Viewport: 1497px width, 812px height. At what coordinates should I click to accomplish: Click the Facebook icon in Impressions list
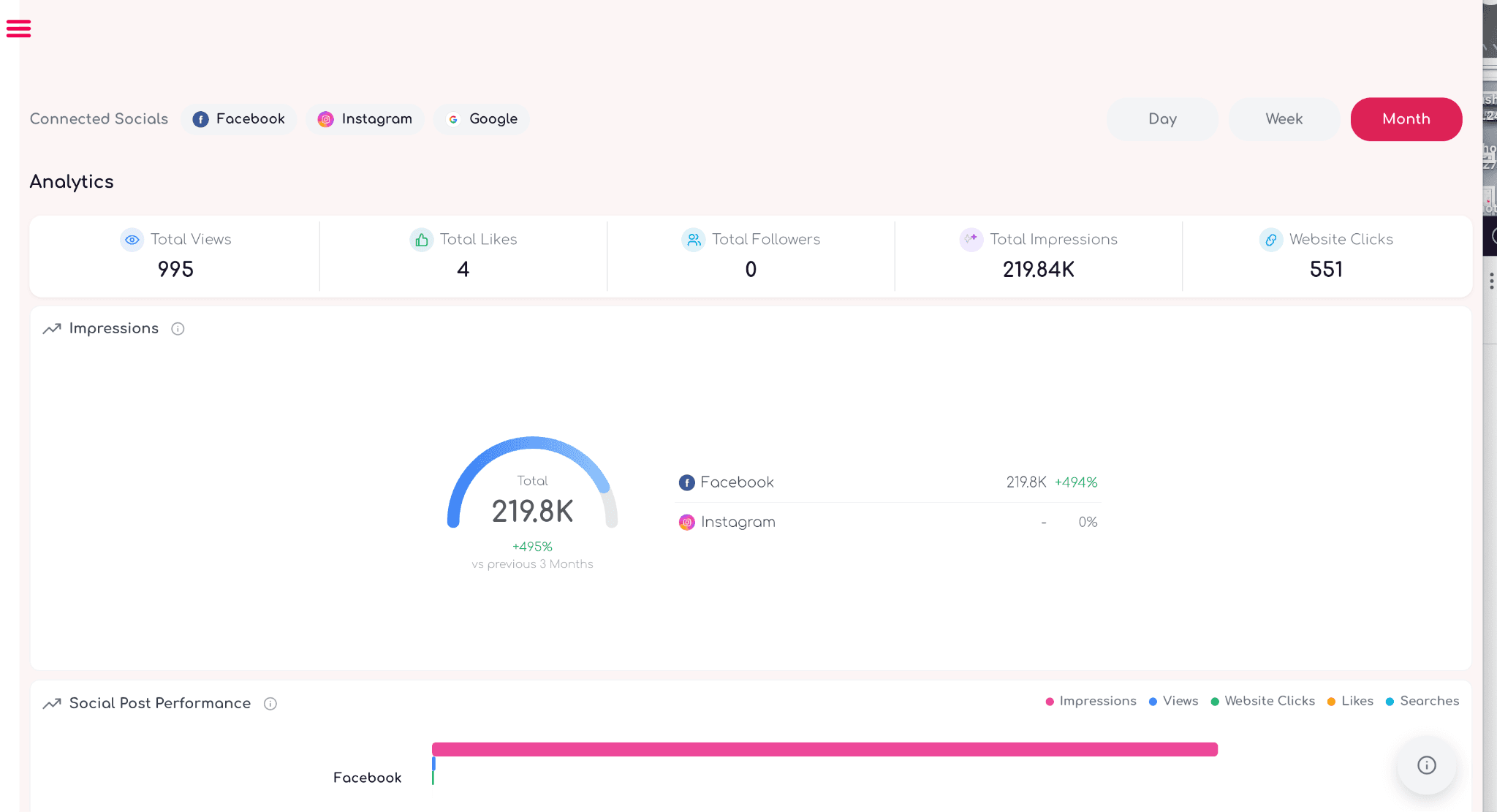pyautogui.click(x=687, y=482)
